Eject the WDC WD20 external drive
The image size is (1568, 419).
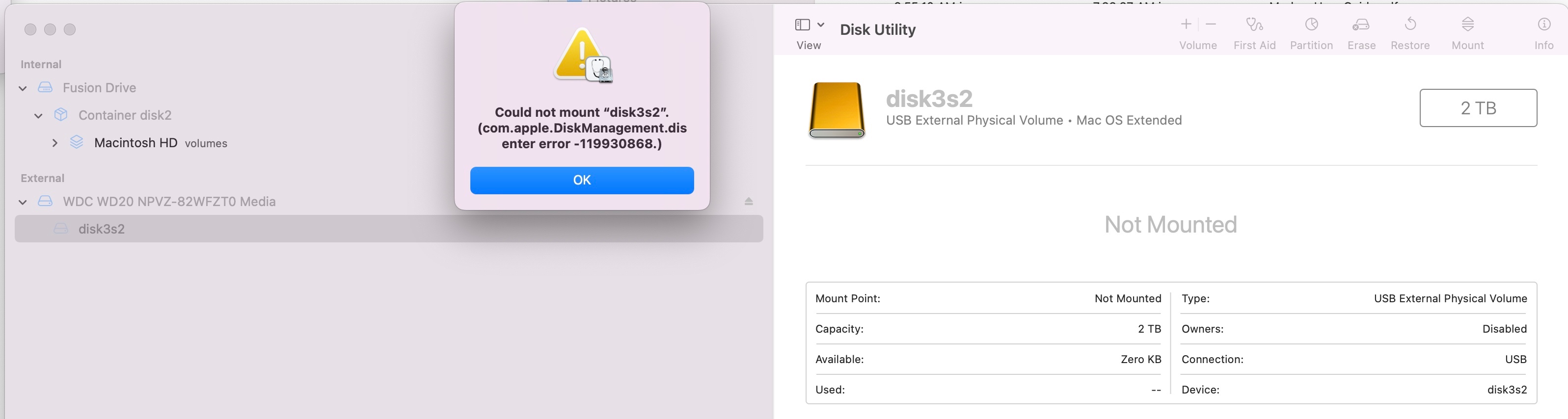click(x=749, y=201)
